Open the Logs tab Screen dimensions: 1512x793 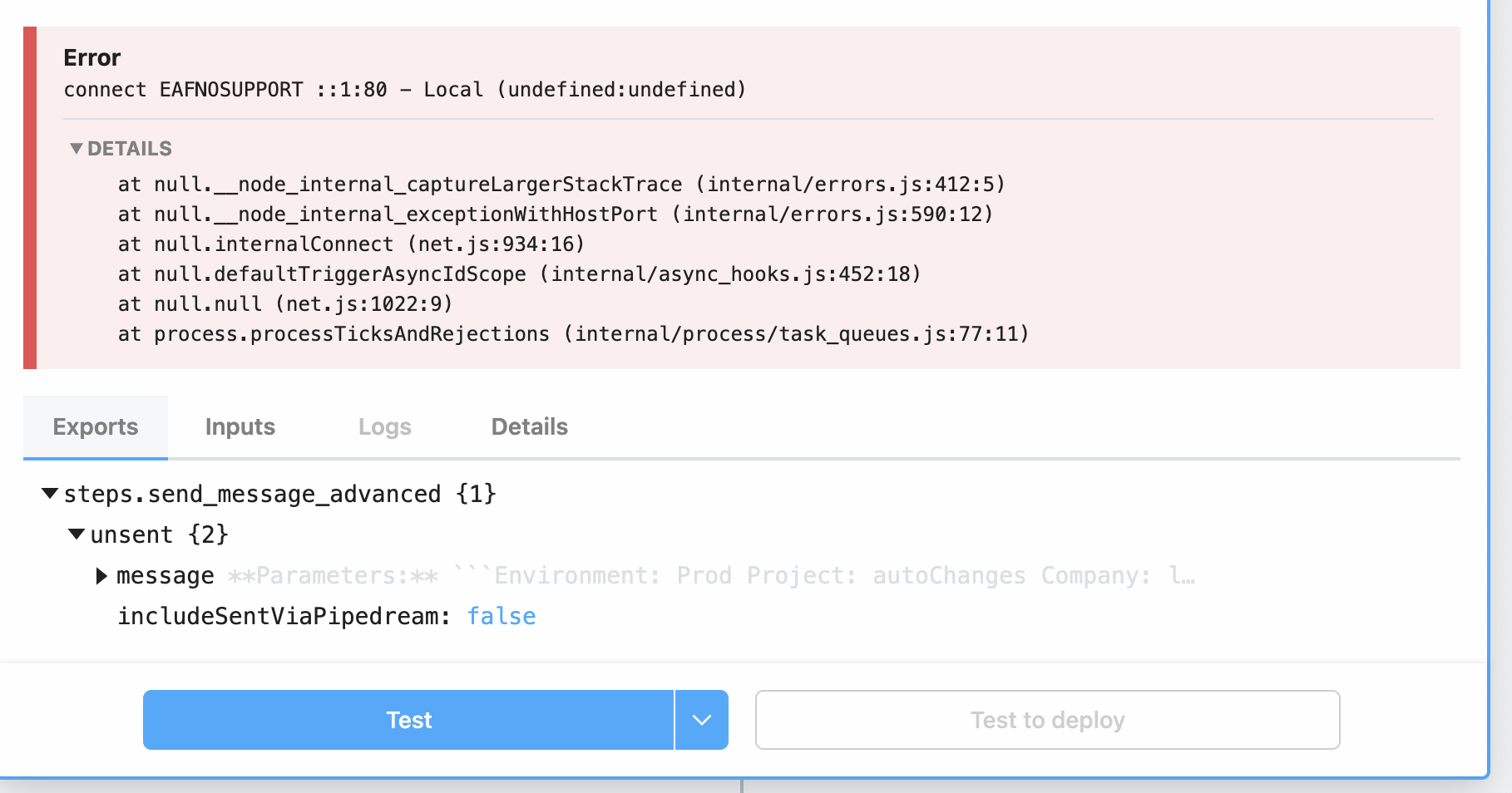click(x=385, y=426)
